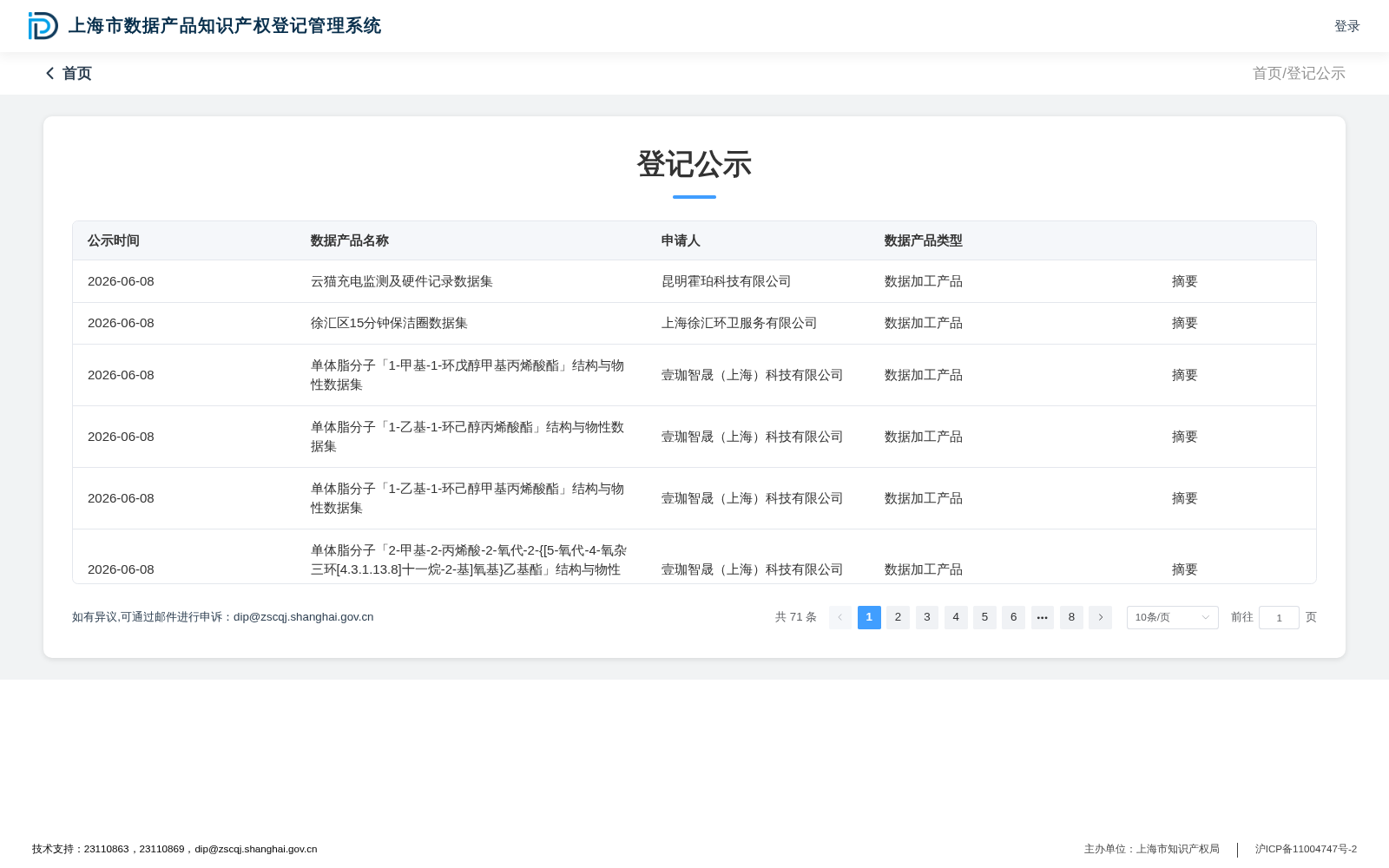
Task: Open 摘要 for 徐汇区15分钟保洁圈数据集
Action: pos(1184,323)
